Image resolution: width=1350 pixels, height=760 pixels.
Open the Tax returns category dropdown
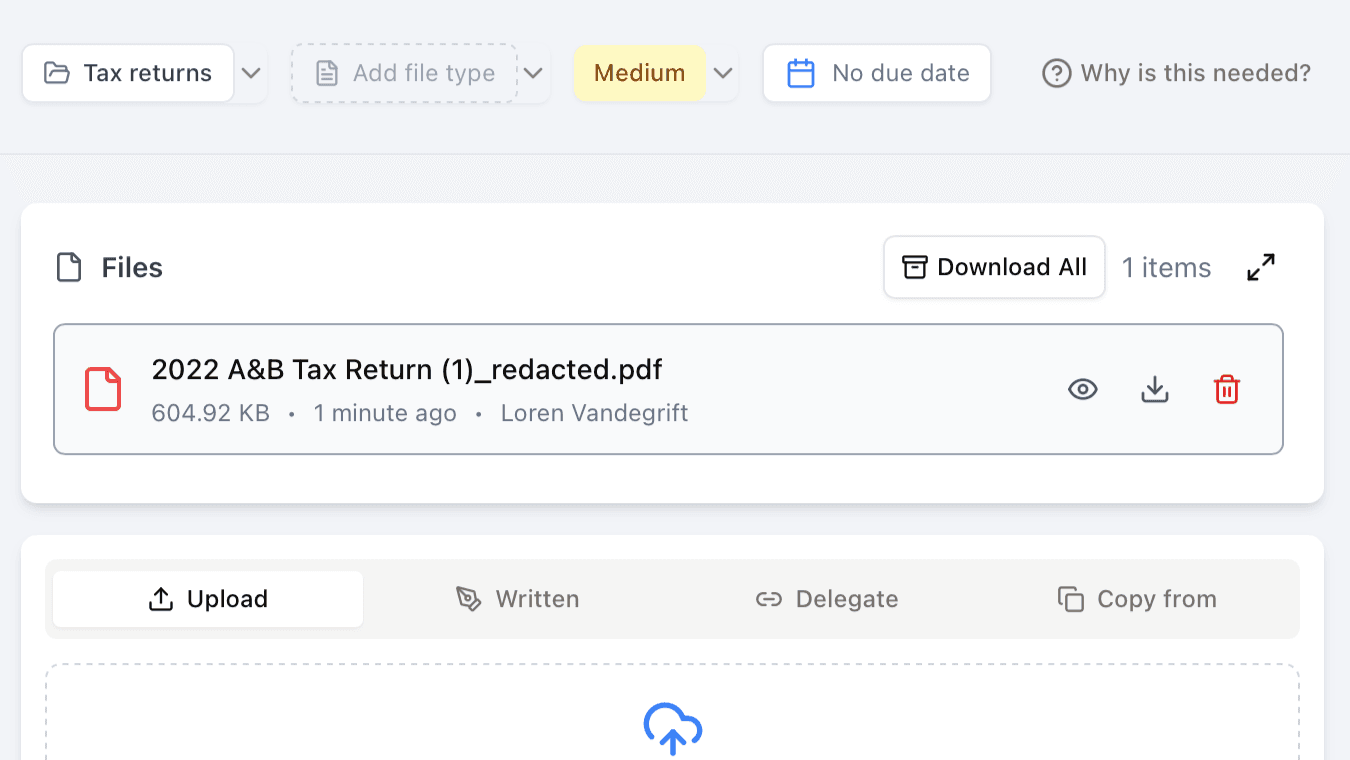click(x=250, y=72)
